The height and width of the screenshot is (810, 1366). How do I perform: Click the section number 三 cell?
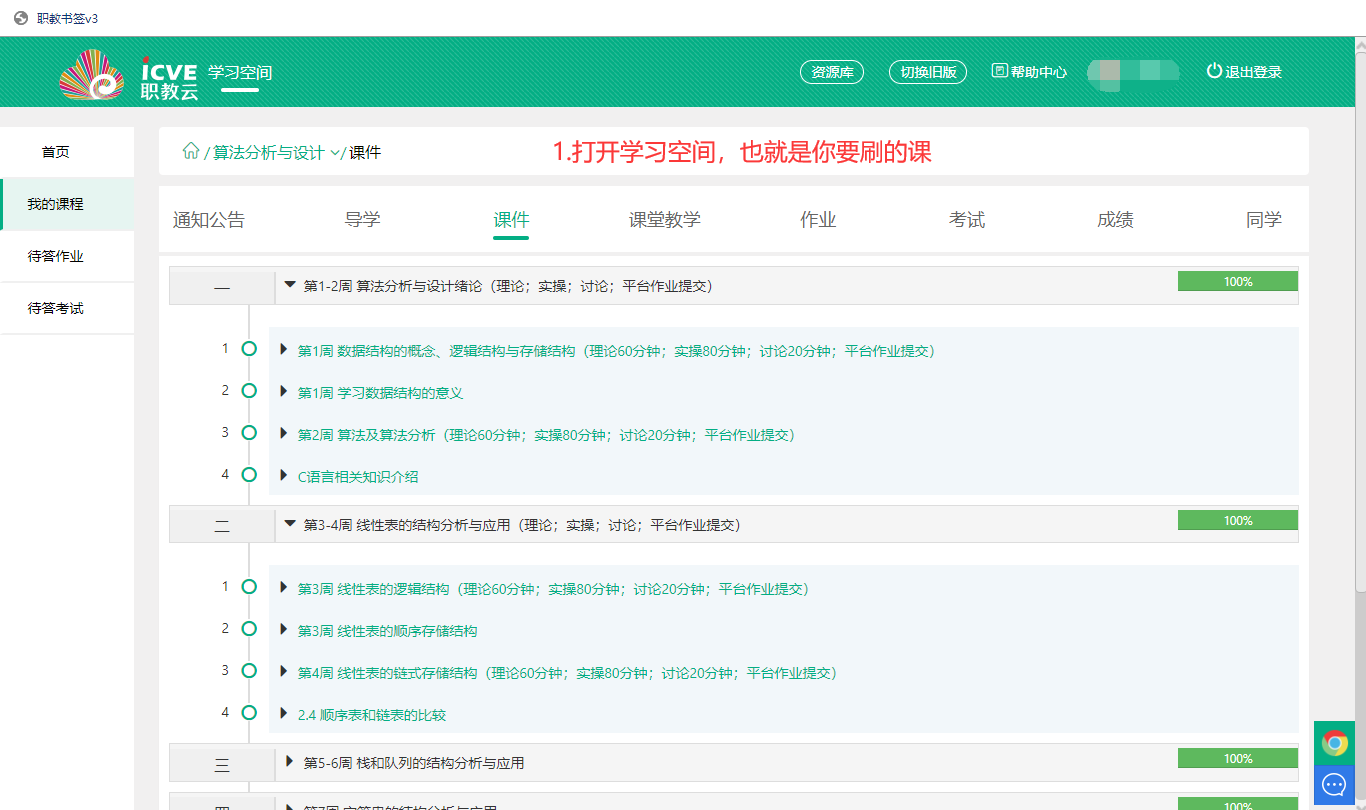coord(222,765)
